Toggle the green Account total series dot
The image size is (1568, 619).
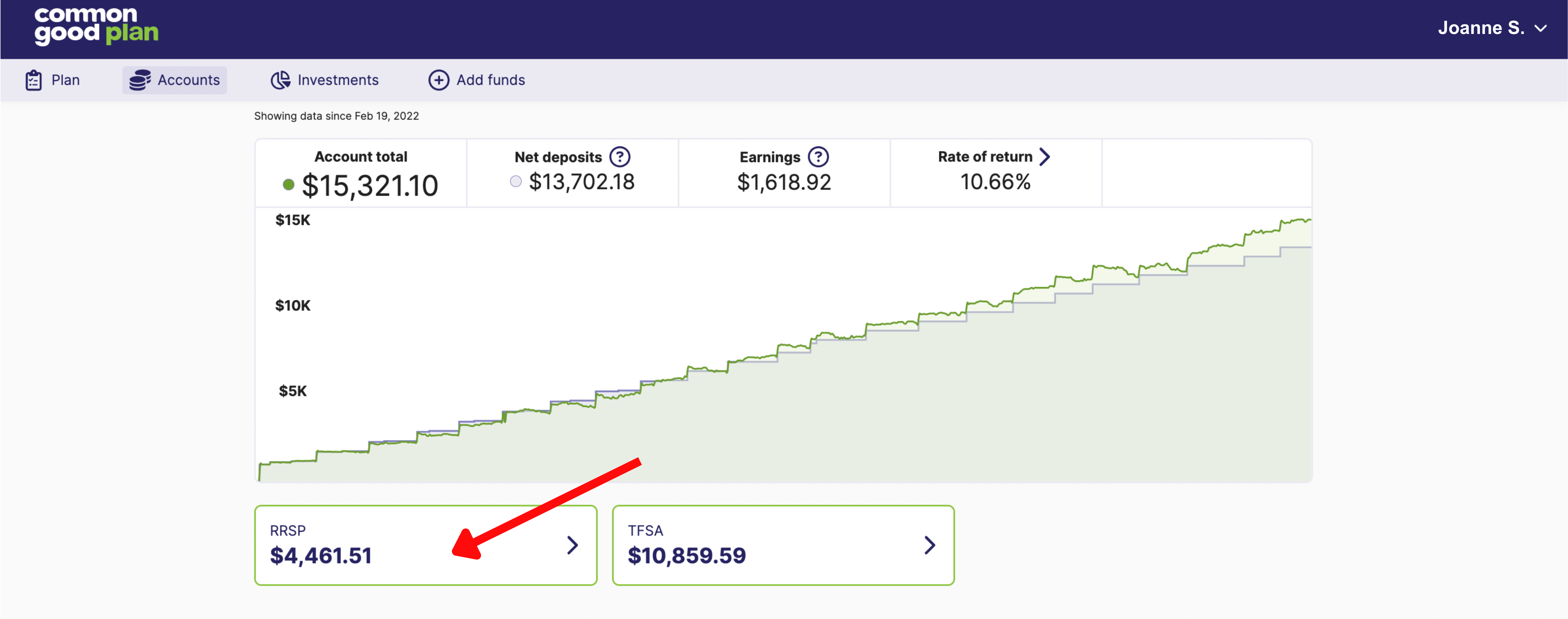(x=289, y=184)
